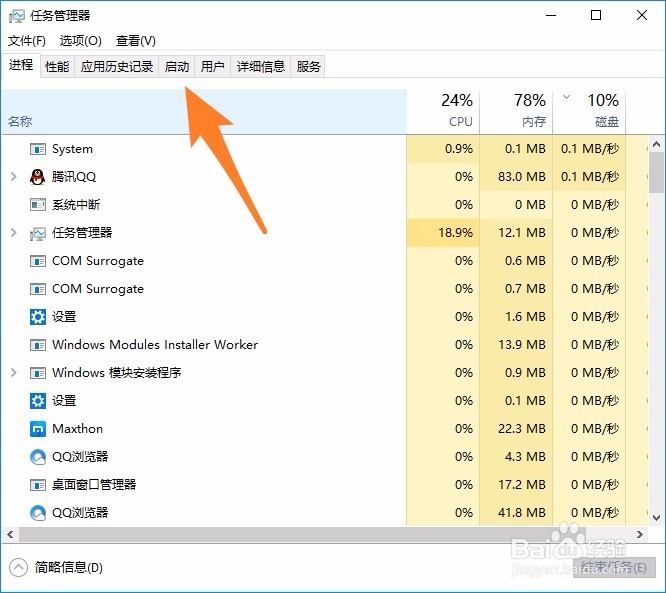Click the Windows 模块安装程序 icon
This screenshot has width=666, height=593.
click(38, 373)
